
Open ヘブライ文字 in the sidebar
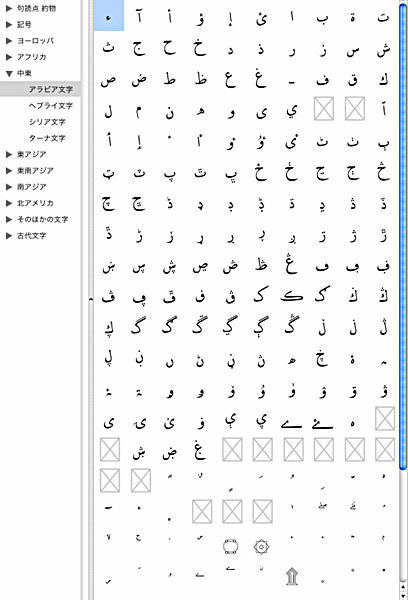51,105
